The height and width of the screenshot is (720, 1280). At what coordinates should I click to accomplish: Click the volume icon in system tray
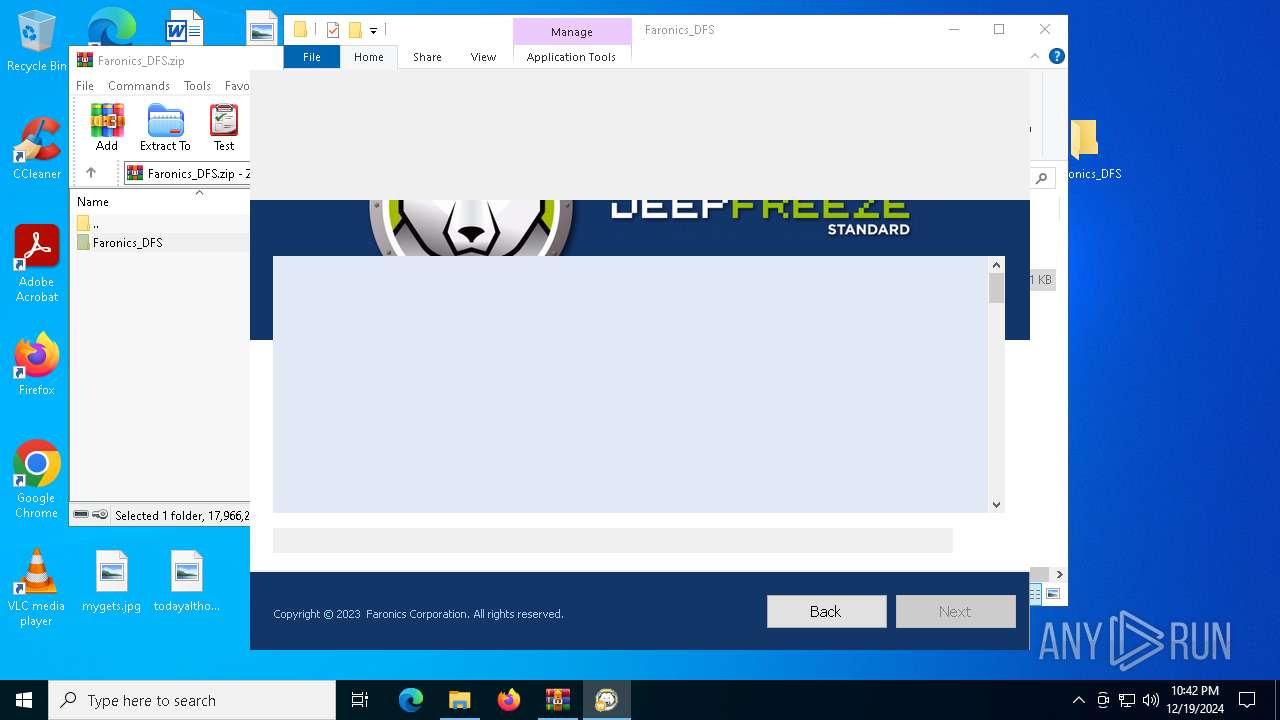tap(1151, 700)
